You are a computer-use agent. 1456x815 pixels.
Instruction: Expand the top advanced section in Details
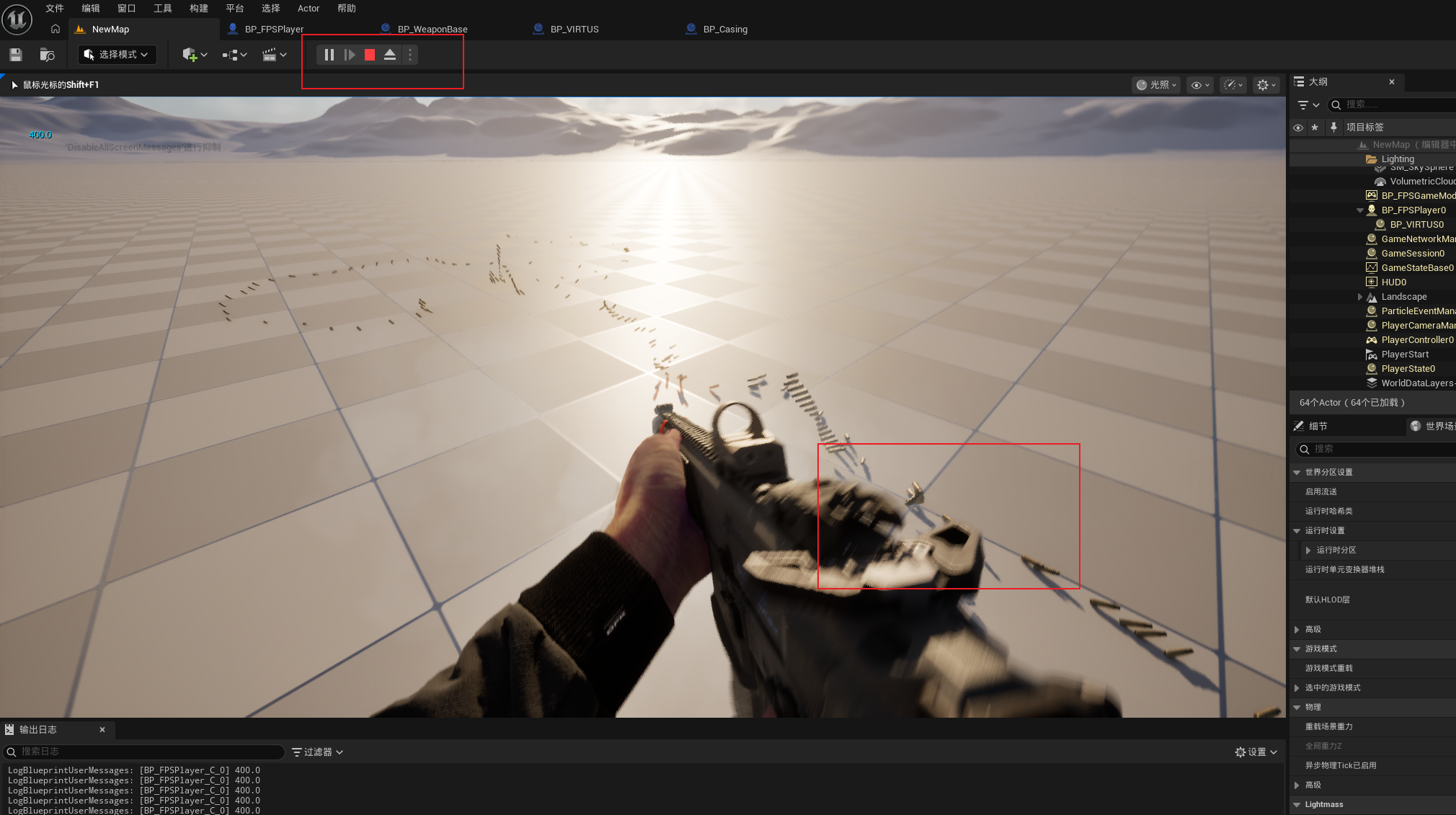click(1297, 630)
